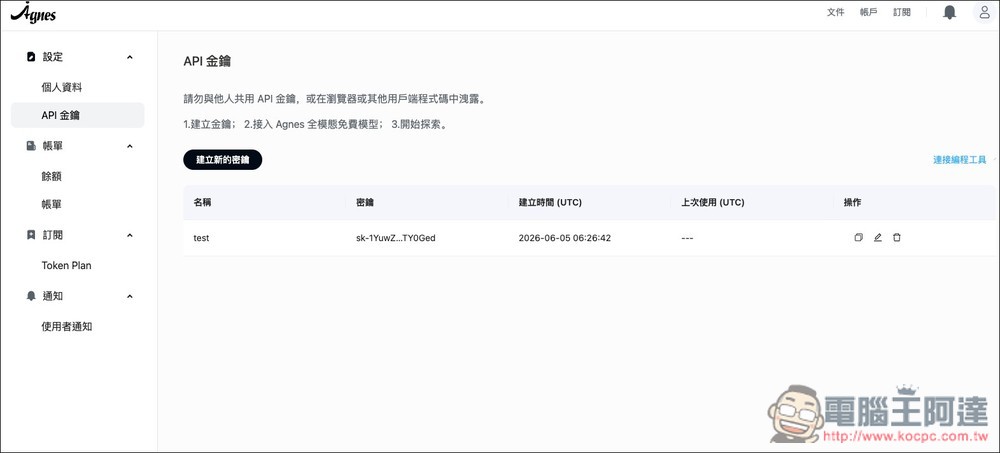Screen dimensions: 1000x453
Task: Click the API 金鑰 page heading
Action: [x=207, y=61]
